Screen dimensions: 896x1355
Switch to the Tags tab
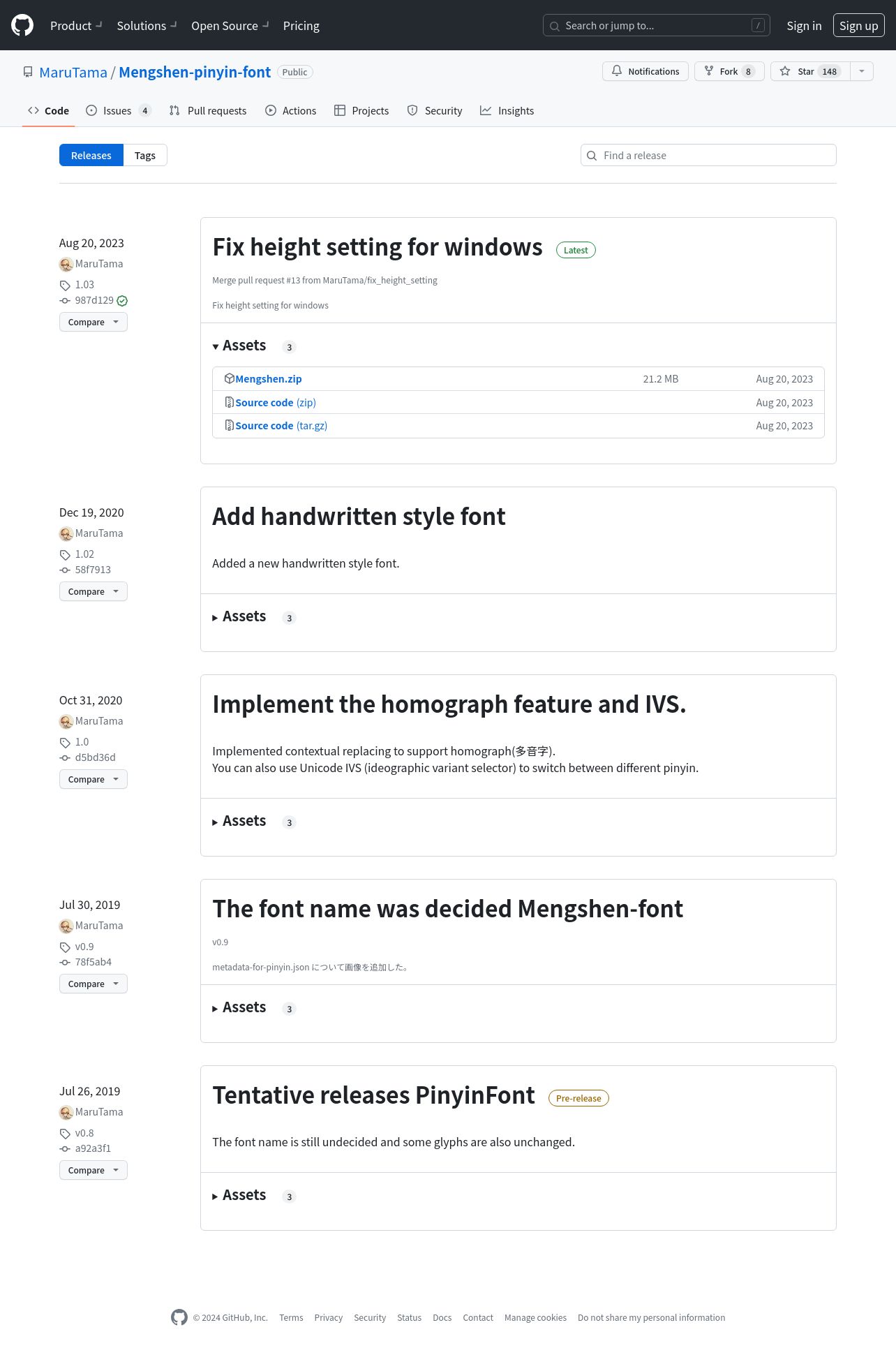tap(145, 155)
